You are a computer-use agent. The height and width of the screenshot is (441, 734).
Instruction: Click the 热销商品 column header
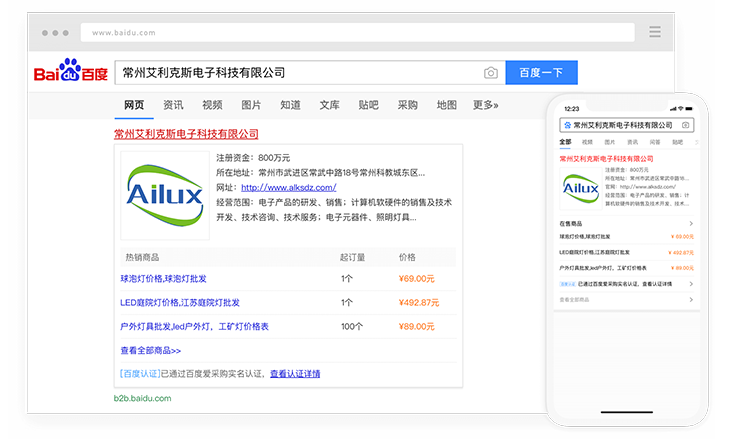(x=142, y=257)
